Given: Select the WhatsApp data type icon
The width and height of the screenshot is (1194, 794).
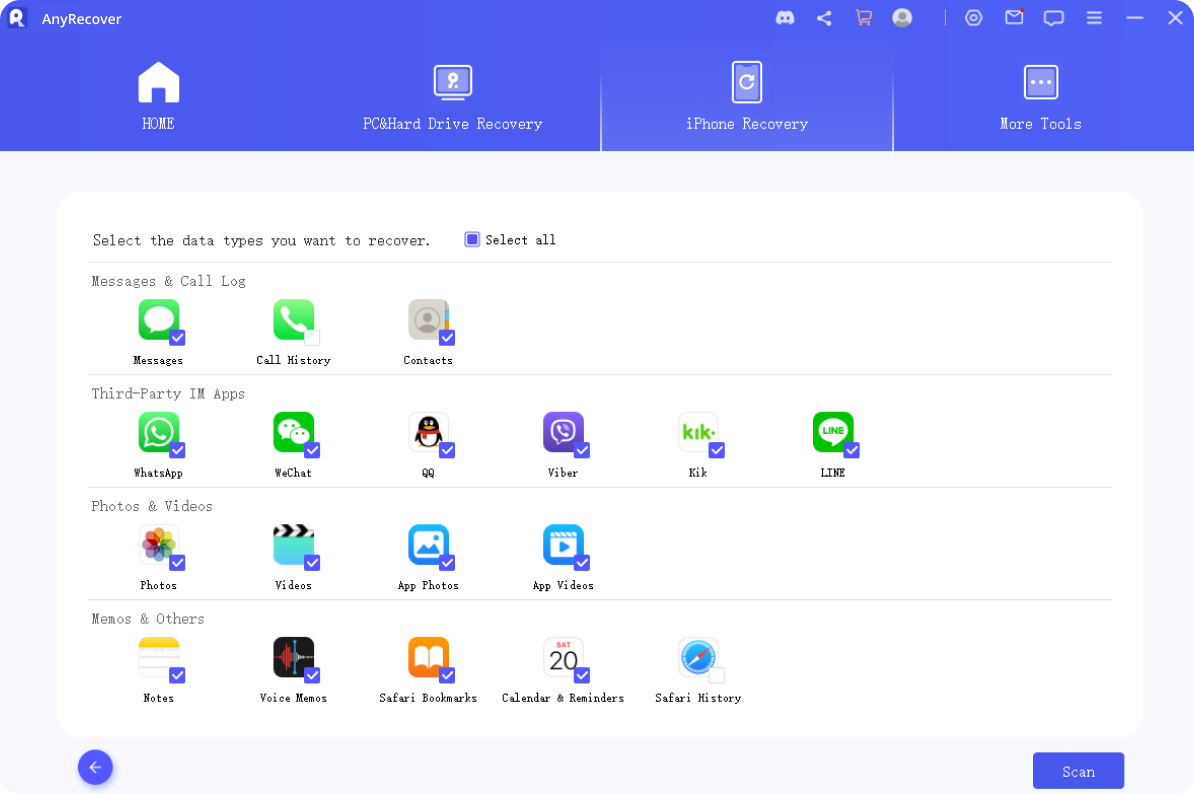Looking at the screenshot, I should pyautogui.click(x=158, y=432).
